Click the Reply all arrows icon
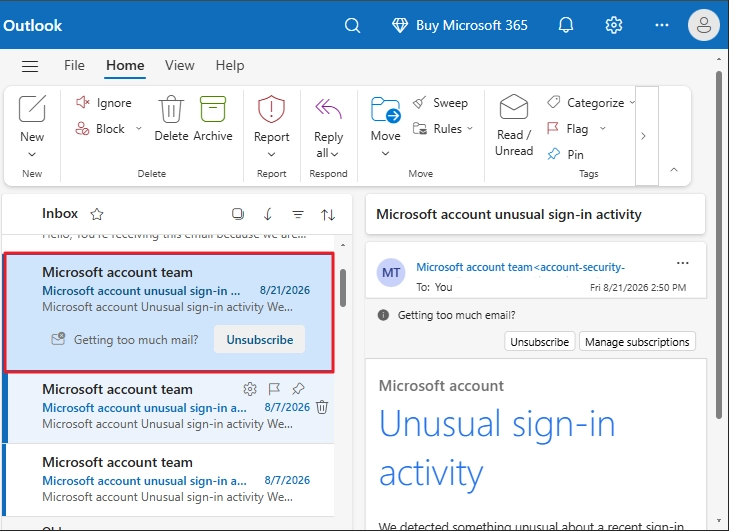Screen dimensions: 729x531 tap(328, 109)
